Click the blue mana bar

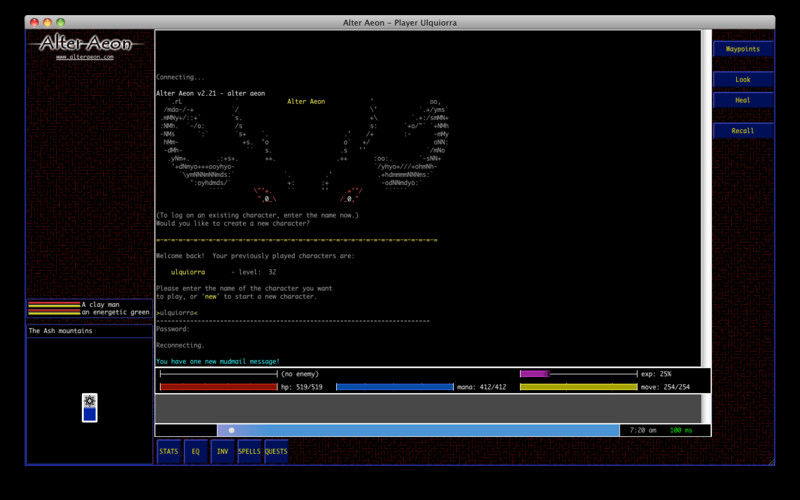tap(394, 387)
